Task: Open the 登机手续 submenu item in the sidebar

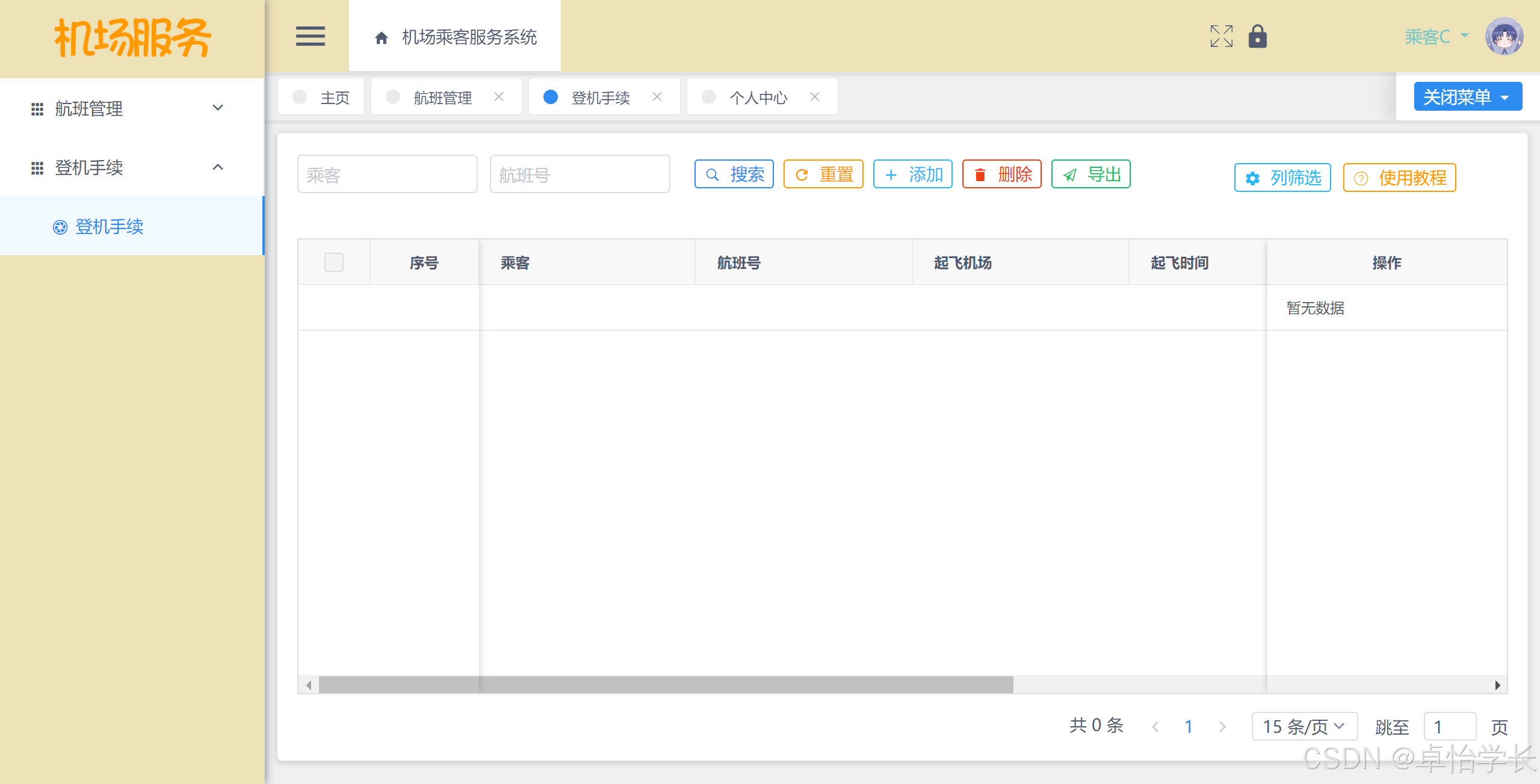Action: coord(132,226)
